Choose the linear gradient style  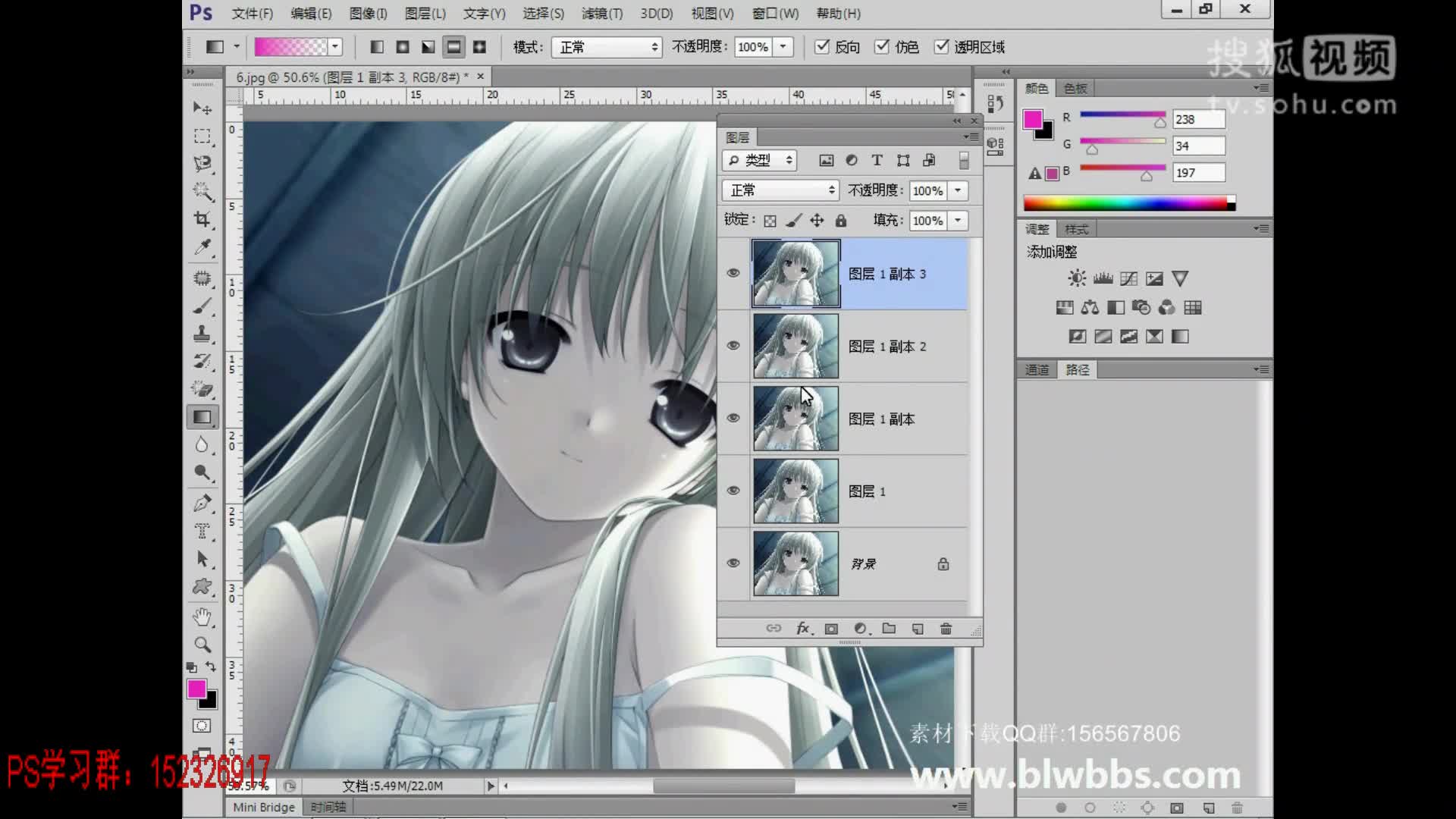377,47
